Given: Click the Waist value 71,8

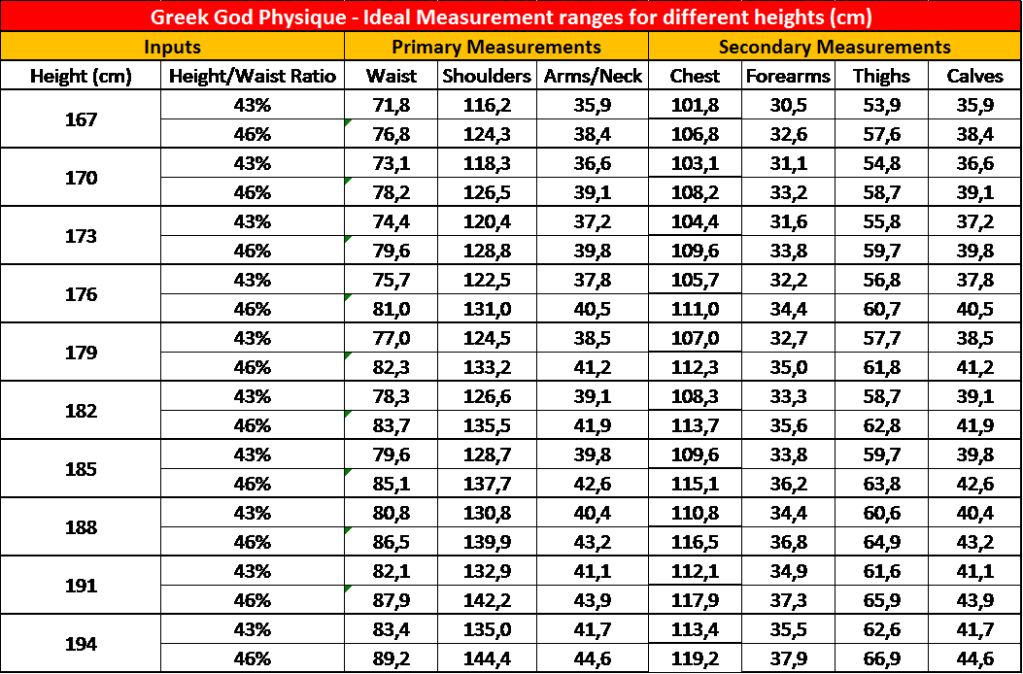Looking at the screenshot, I should (x=391, y=105).
